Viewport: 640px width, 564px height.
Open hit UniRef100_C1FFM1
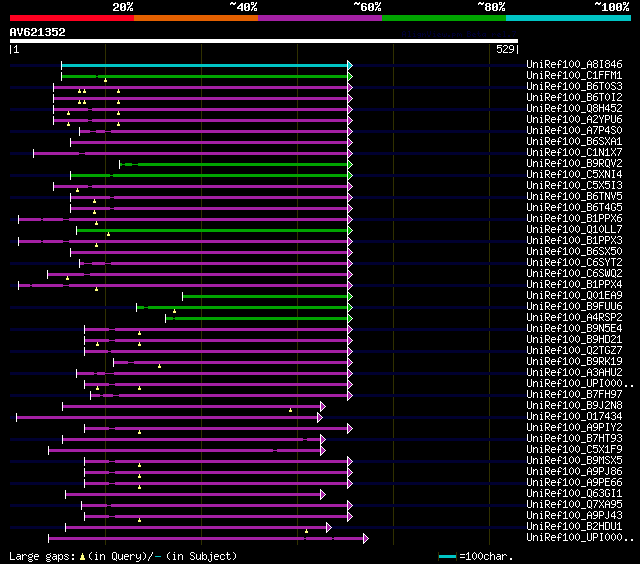point(574,75)
